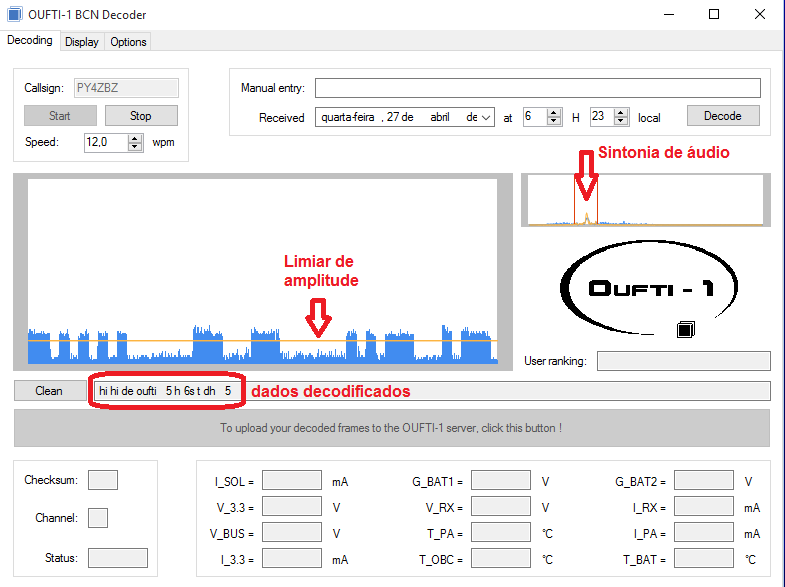Click the Channel field
Screen dimensions: 785x587
point(98,518)
